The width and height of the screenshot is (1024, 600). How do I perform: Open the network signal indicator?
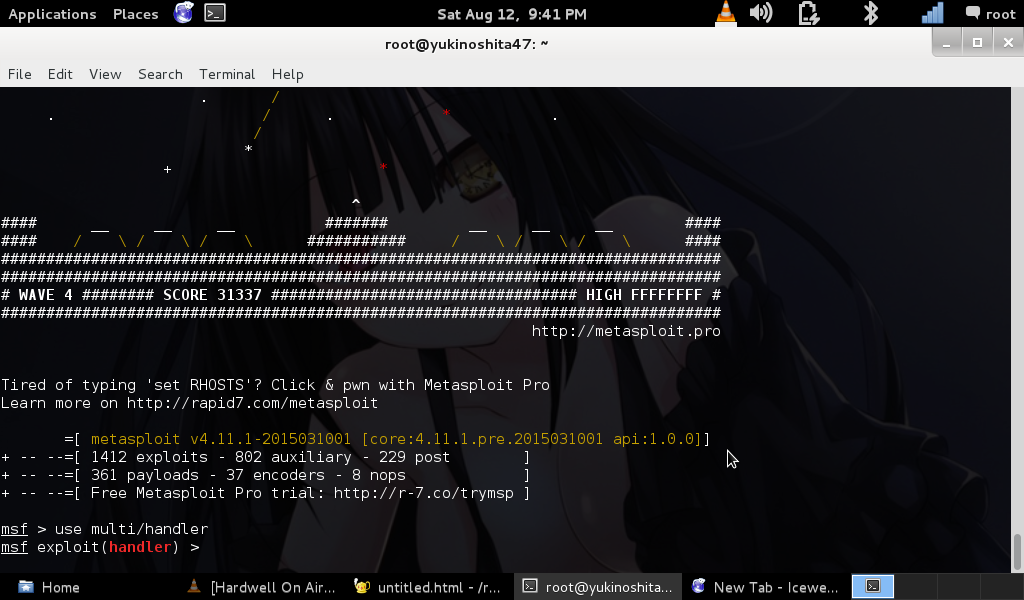pyautogui.click(x=933, y=13)
